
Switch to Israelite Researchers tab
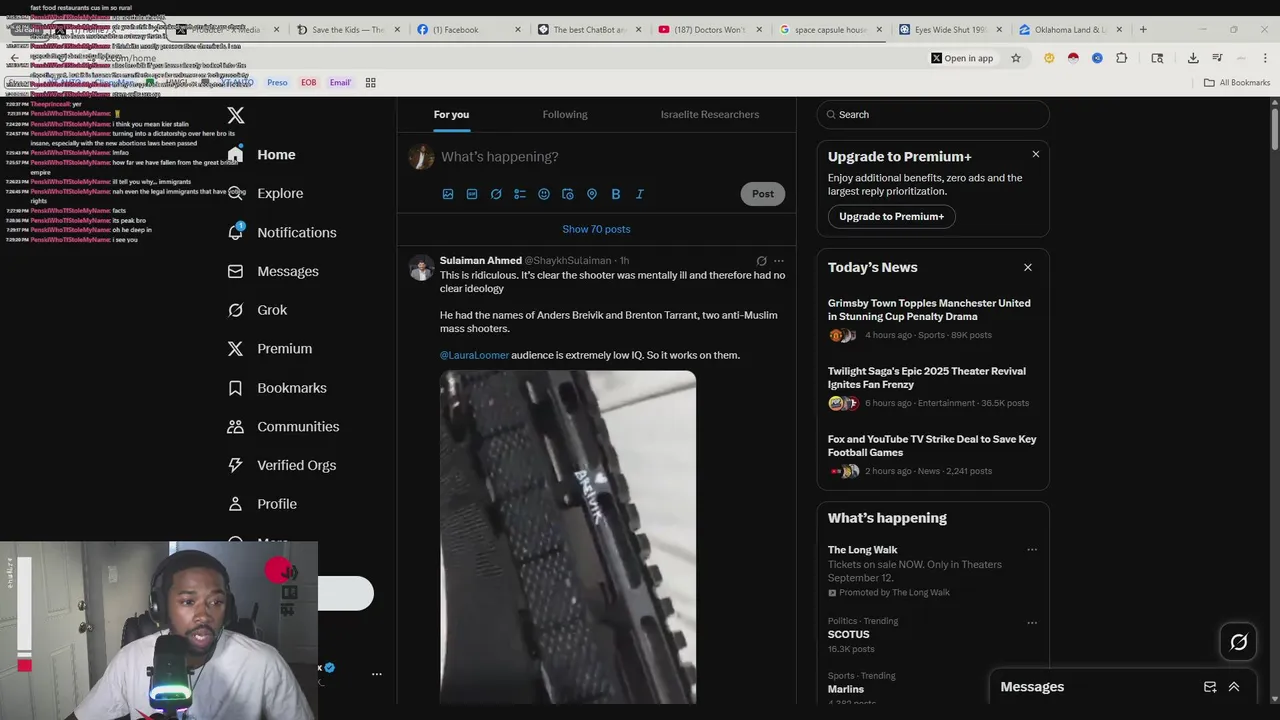coord(710,115)
